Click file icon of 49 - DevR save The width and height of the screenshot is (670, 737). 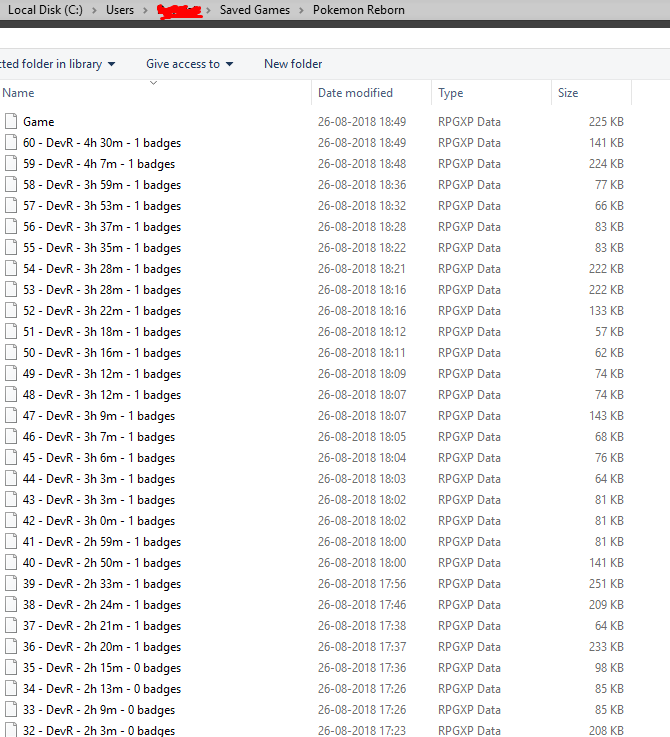point(11,373)
